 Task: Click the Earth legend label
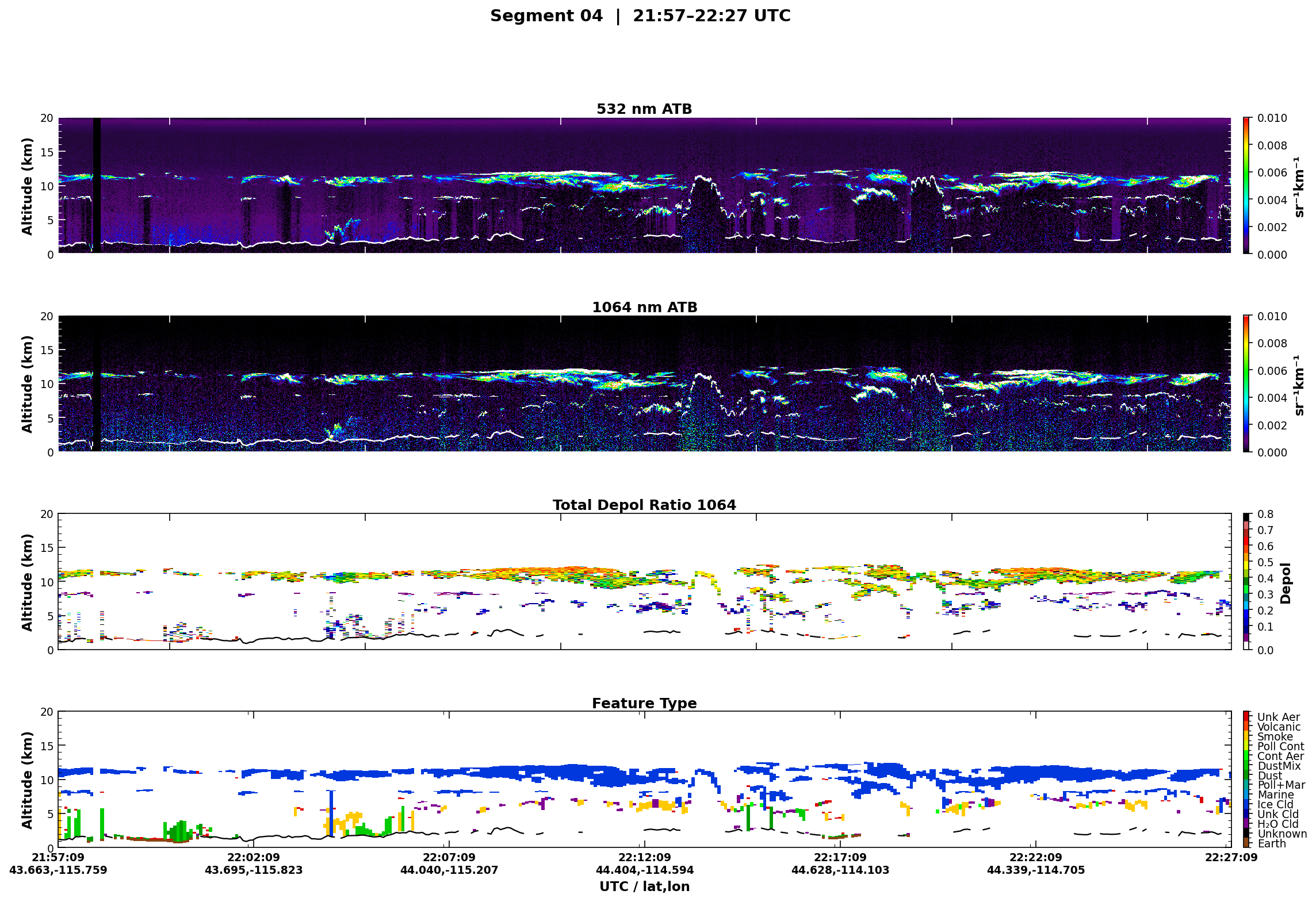(1271, 843)
